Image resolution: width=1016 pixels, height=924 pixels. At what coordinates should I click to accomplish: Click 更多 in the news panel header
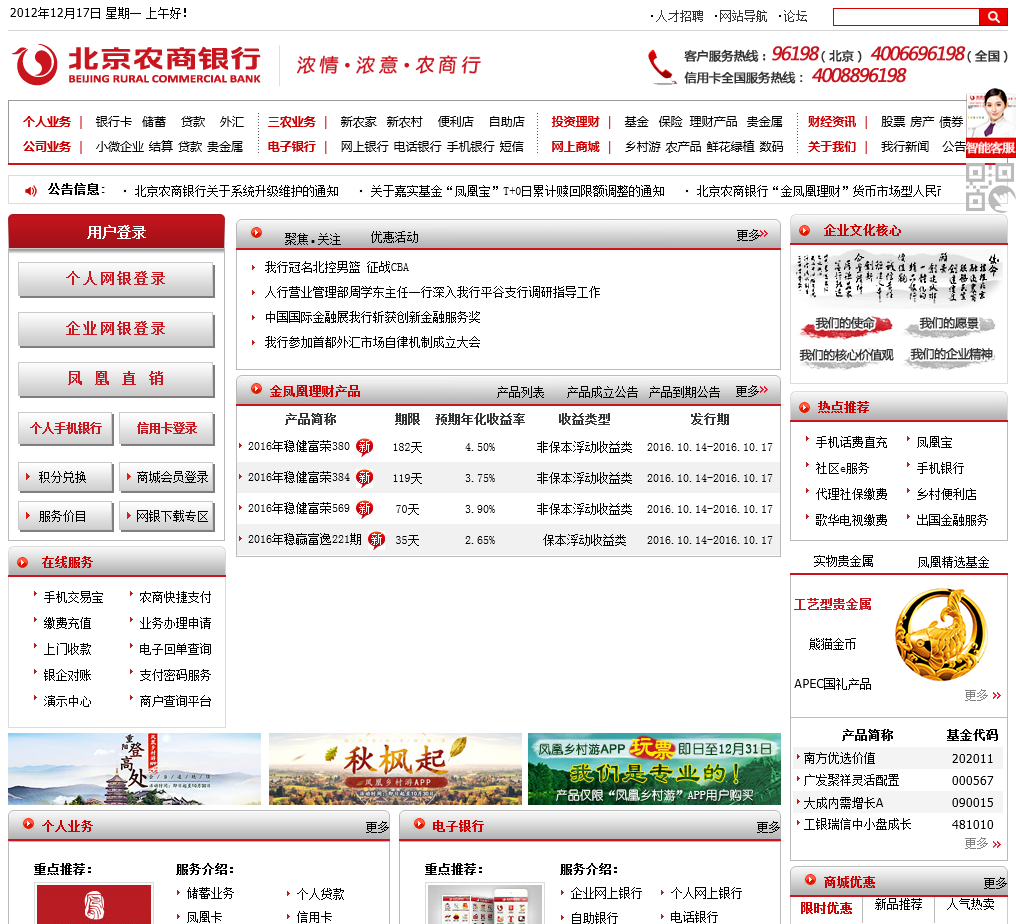[x=752, y=235]
